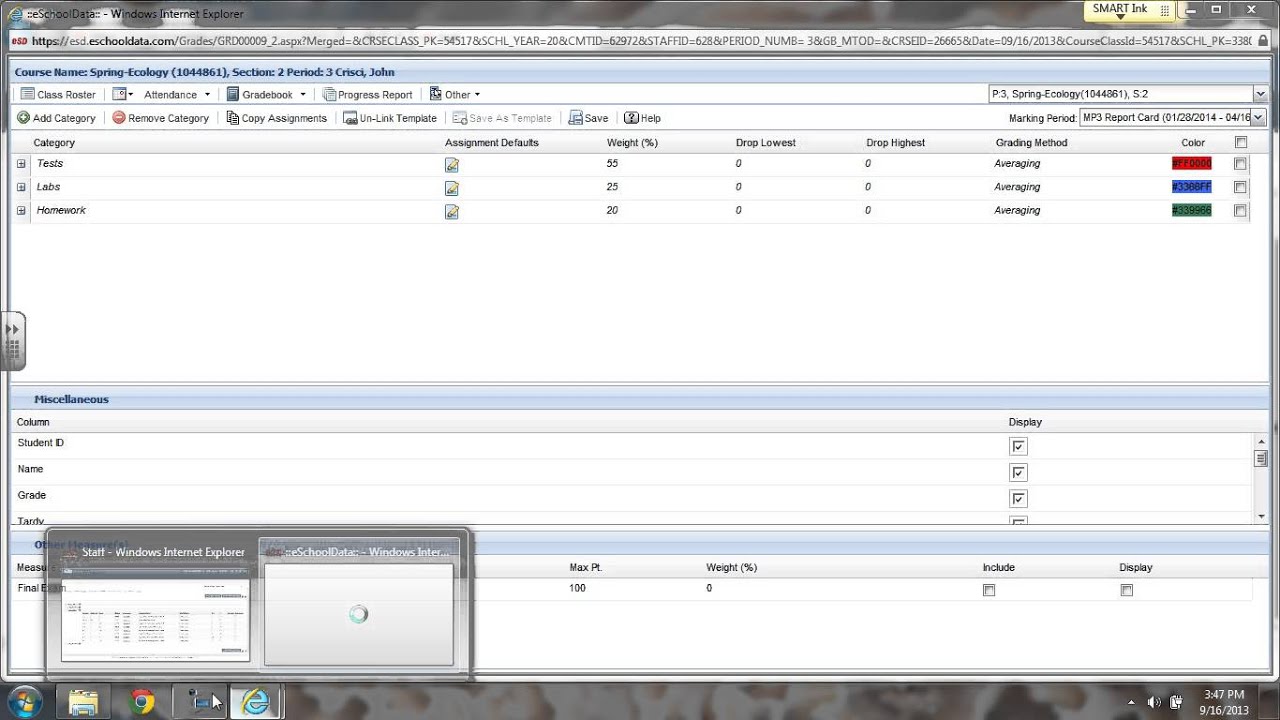Edit assignment defaults for Homework

[x=452, y=211]
